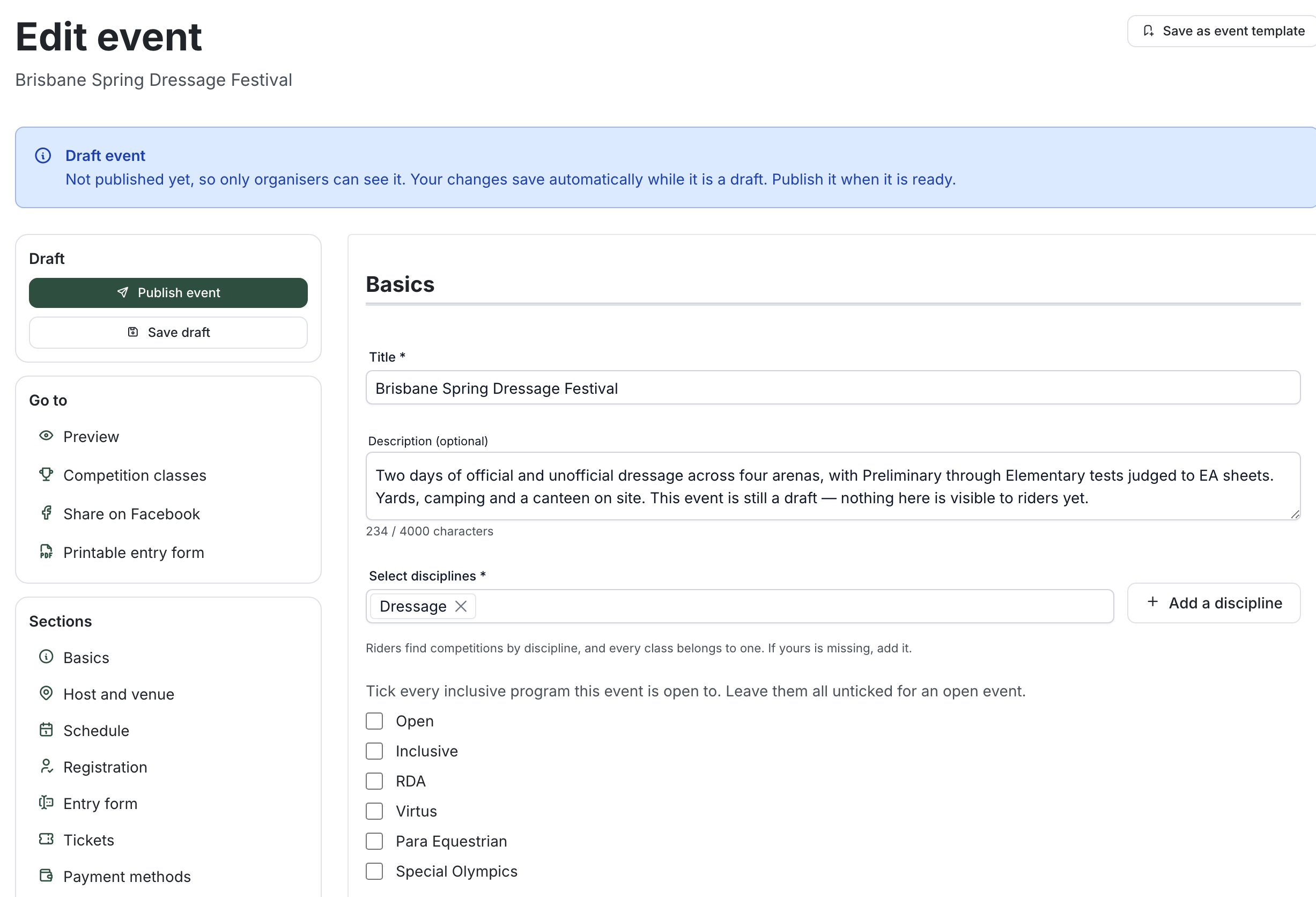1316x897 pixels.
Task: Click the eye icon next to Preview
Action: [x=47, y=436]
